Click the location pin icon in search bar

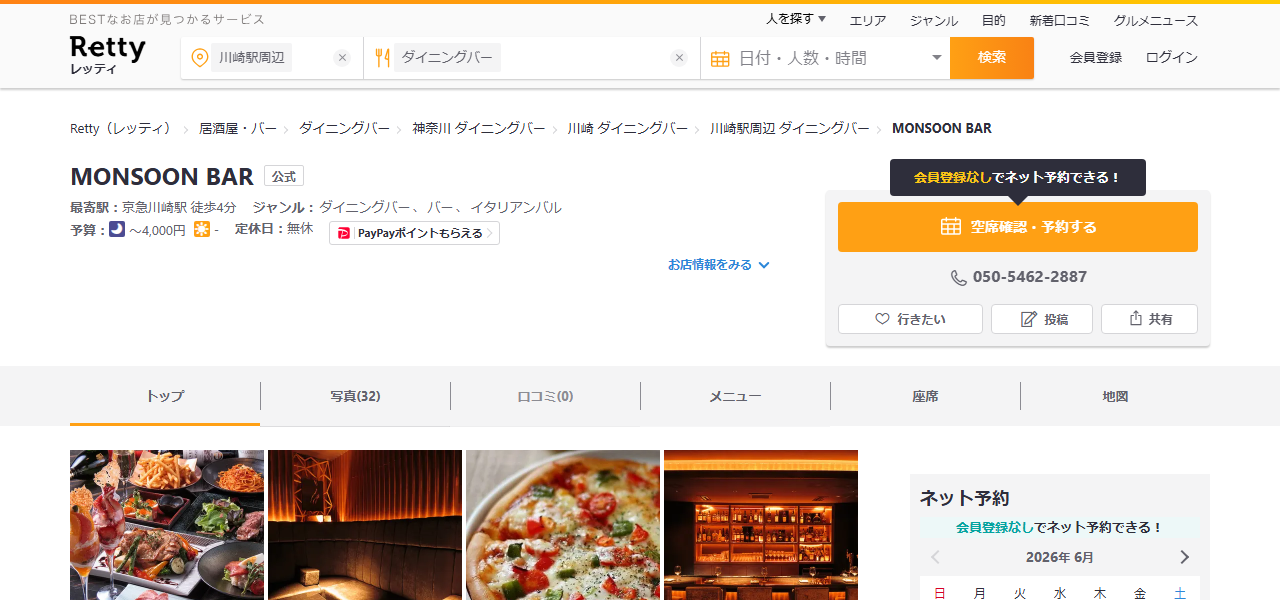click(x=199, y=58)
